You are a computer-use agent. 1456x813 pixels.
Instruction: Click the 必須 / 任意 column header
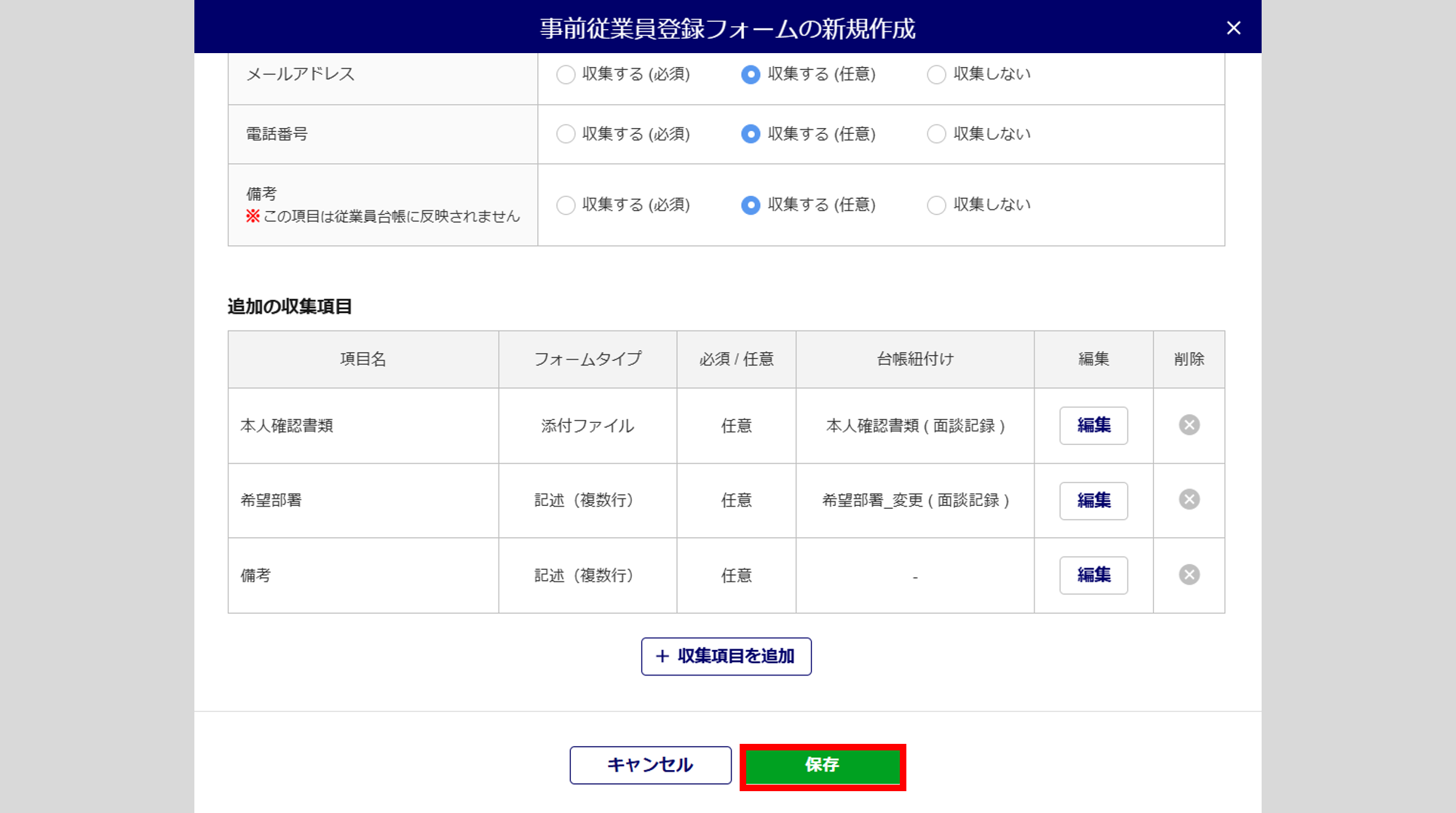click(736, 359)
